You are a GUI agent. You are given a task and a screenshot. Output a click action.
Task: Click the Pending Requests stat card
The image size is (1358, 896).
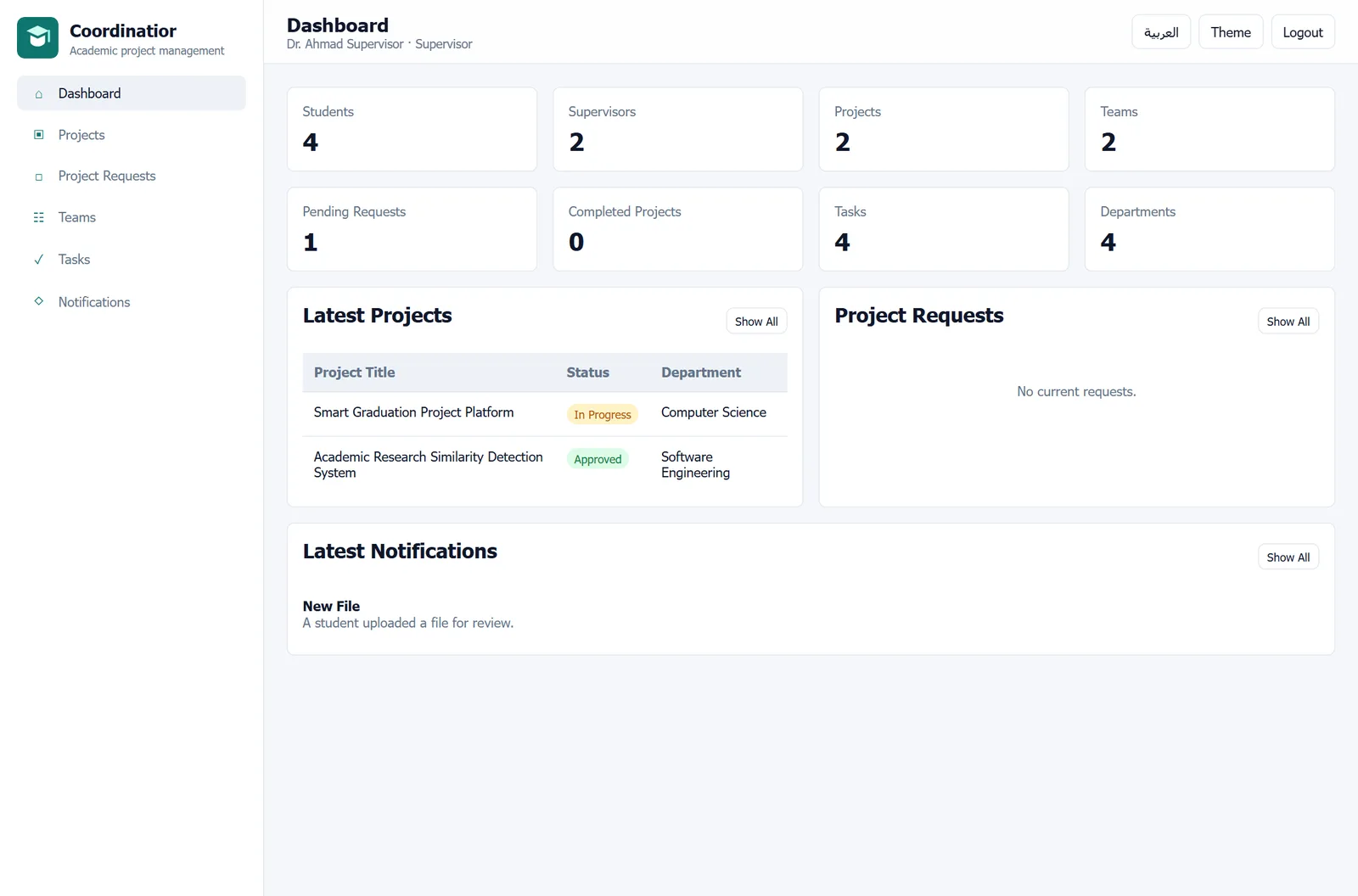(412, 229)
